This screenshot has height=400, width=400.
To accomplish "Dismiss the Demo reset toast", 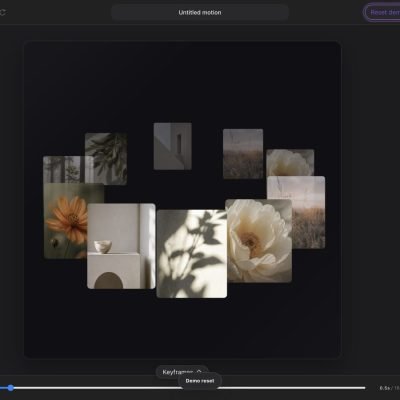I will [200, 381].
